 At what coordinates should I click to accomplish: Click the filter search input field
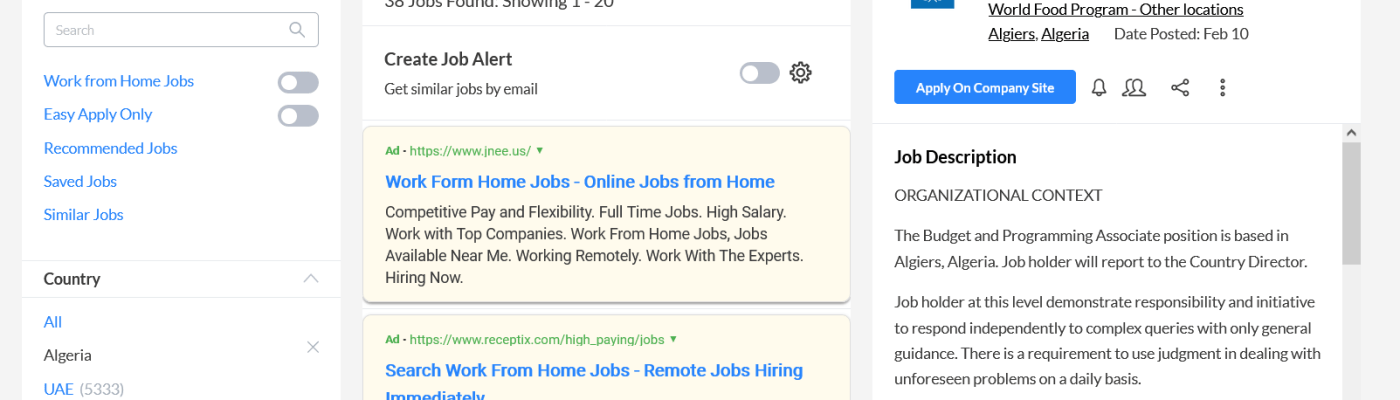[165, 30]
